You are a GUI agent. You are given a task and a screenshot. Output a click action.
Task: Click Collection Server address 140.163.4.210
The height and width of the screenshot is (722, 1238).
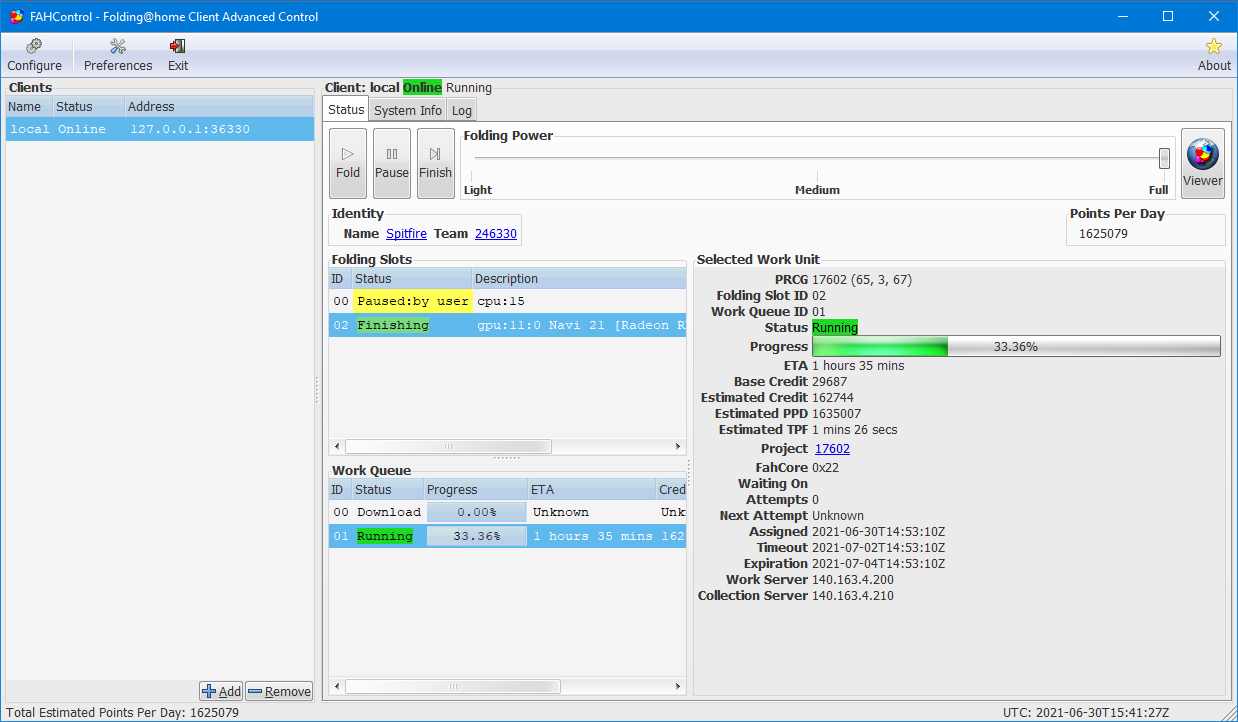[853, 596]
